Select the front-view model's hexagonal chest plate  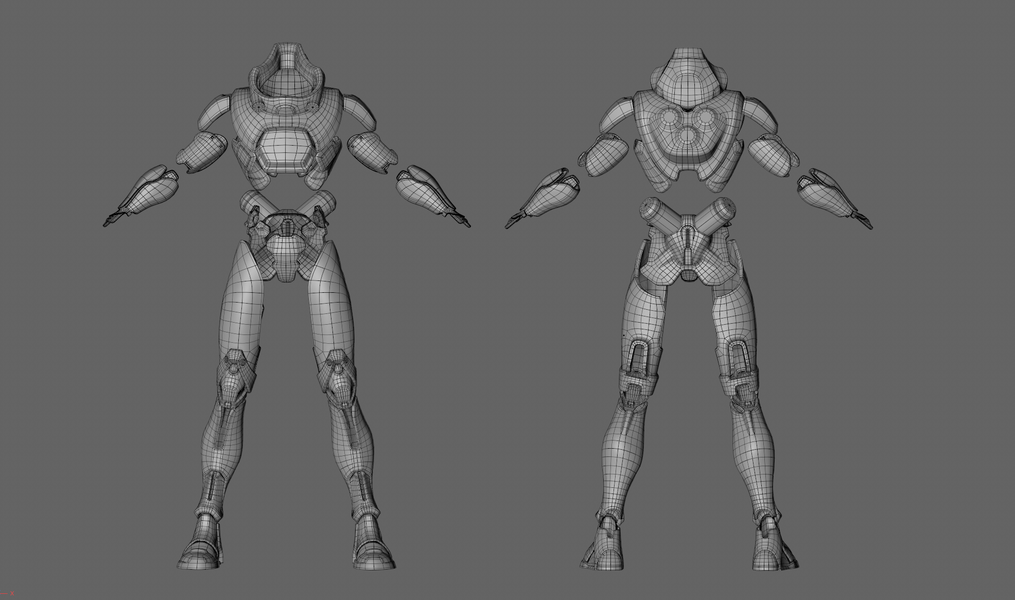tap(285, 150)
